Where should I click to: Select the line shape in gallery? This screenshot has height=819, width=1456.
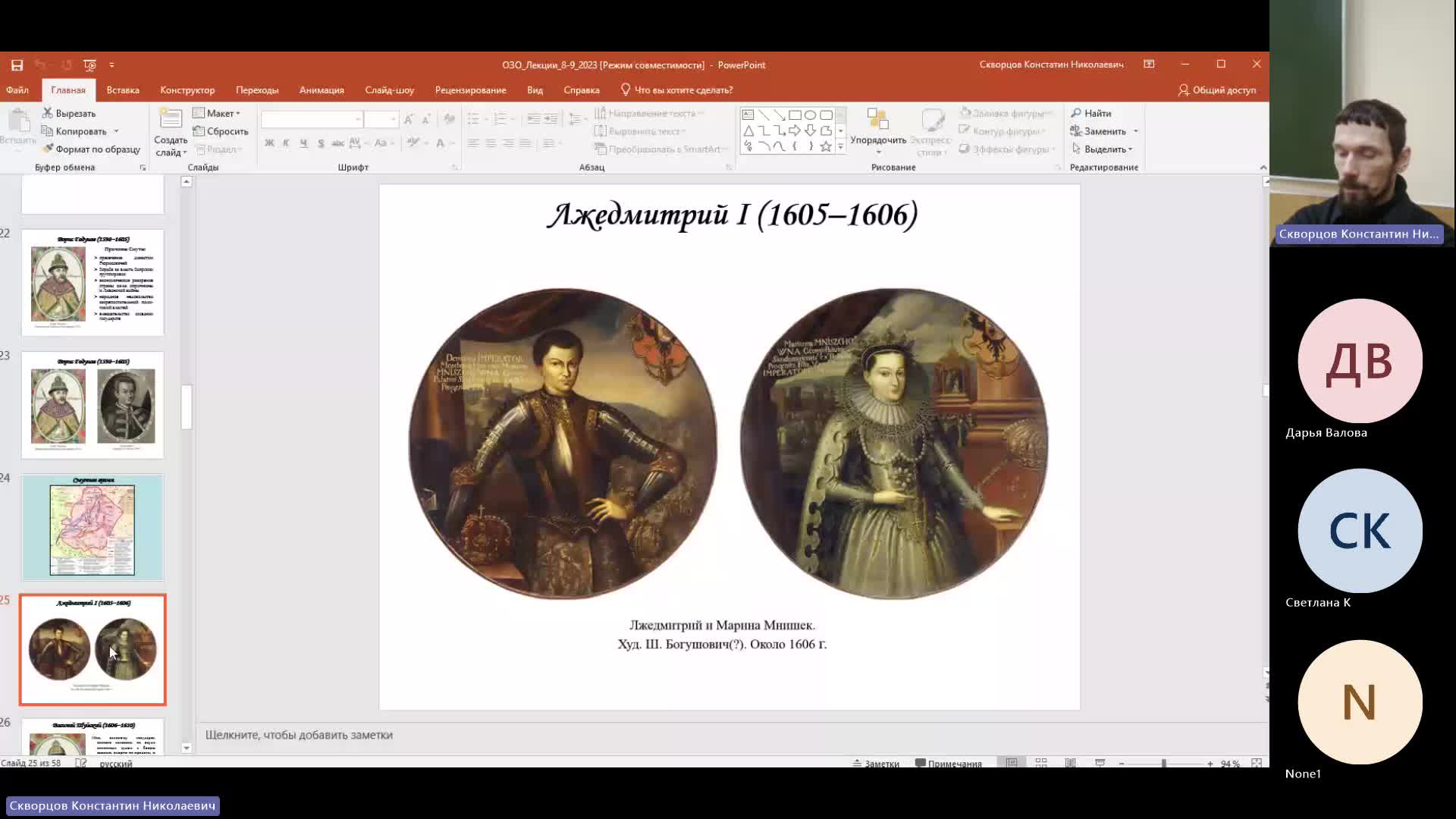point(764,115)
